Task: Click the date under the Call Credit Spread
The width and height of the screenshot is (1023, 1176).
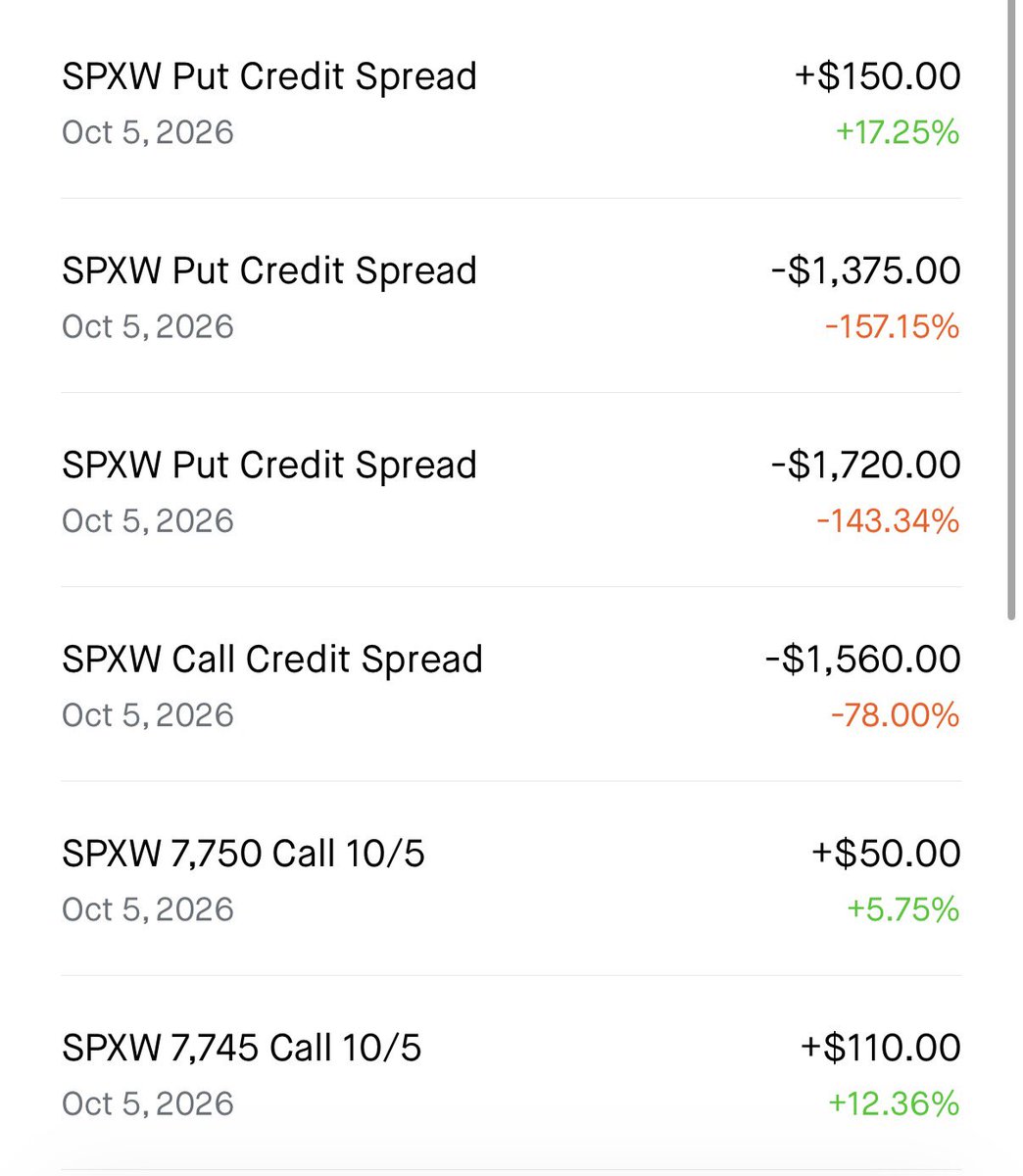Action: (x=148, y=714)
